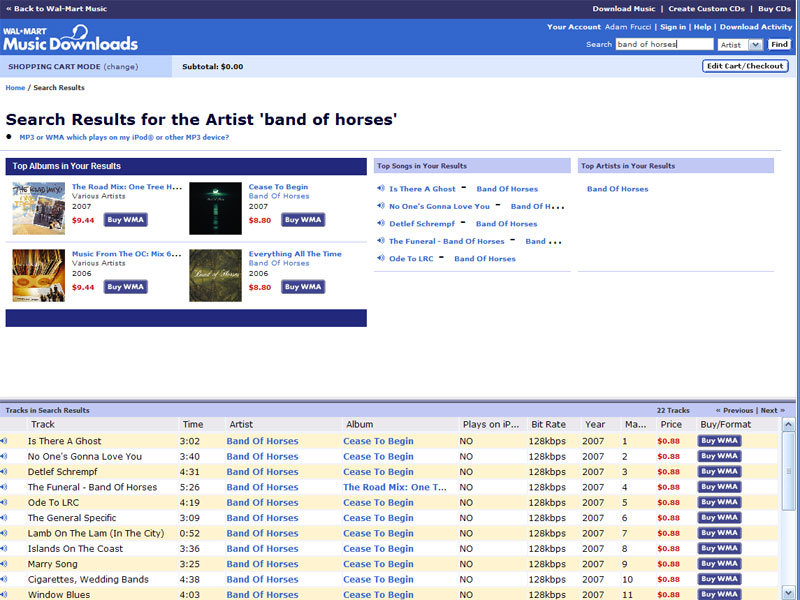Play preview of Is There A Ghost in top songs
Image resolution: width=800 pixels, height=600 pixels.
pos(381,188)
